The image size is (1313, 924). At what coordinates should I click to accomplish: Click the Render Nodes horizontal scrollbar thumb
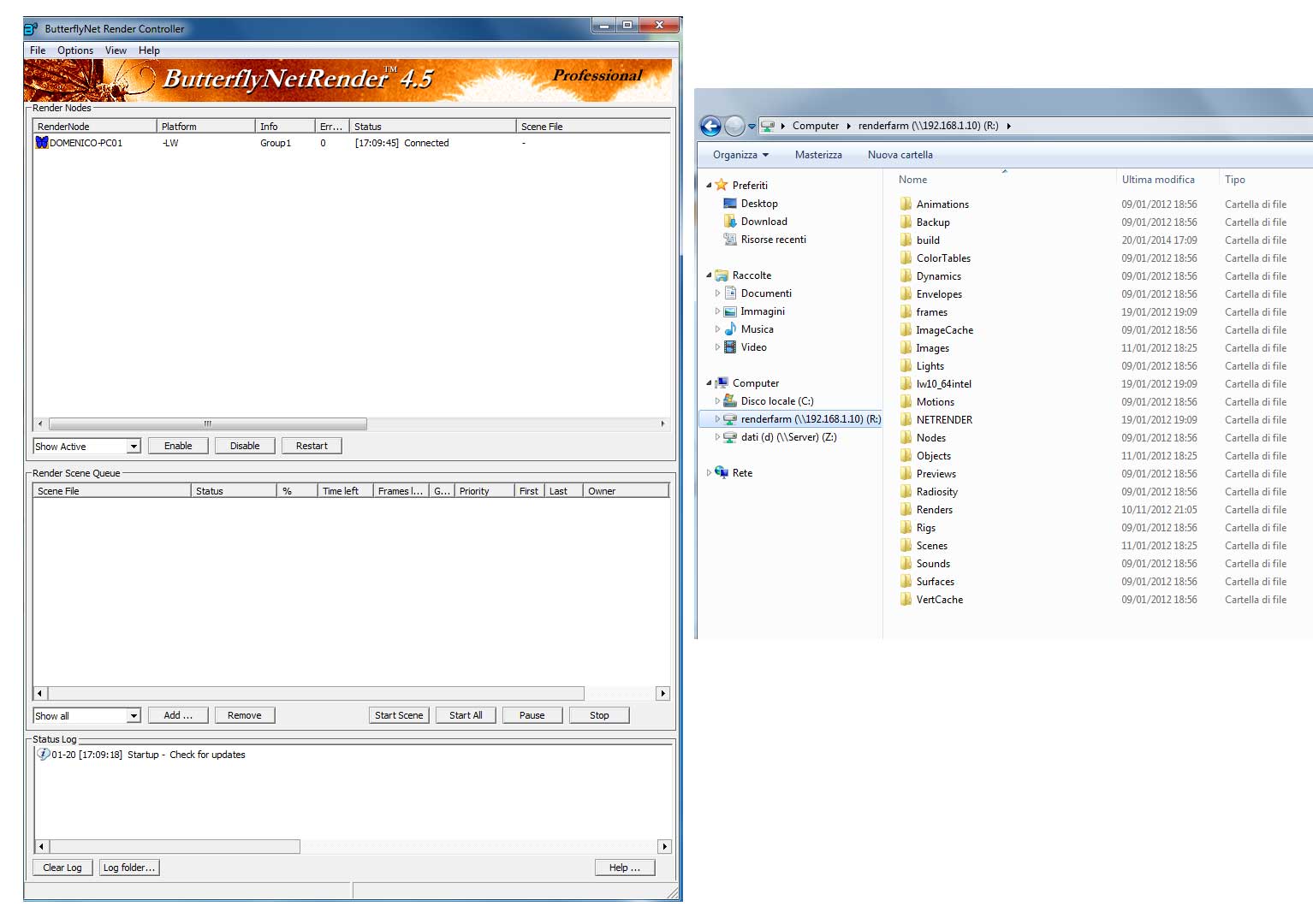point(208,424)
